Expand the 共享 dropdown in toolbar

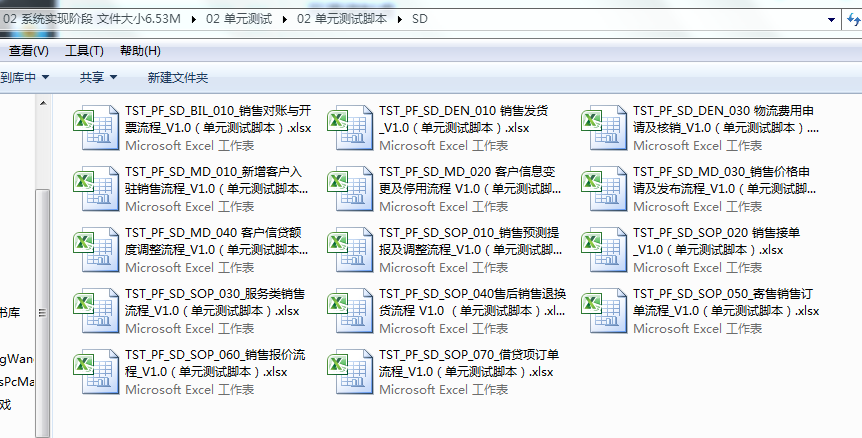(x=98, y=77)
